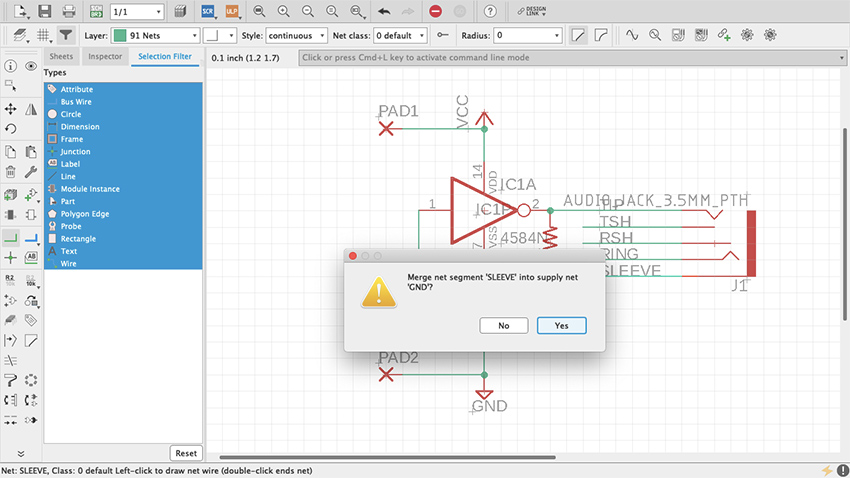Click the vertical canvas scrollbar

(845, 224)
